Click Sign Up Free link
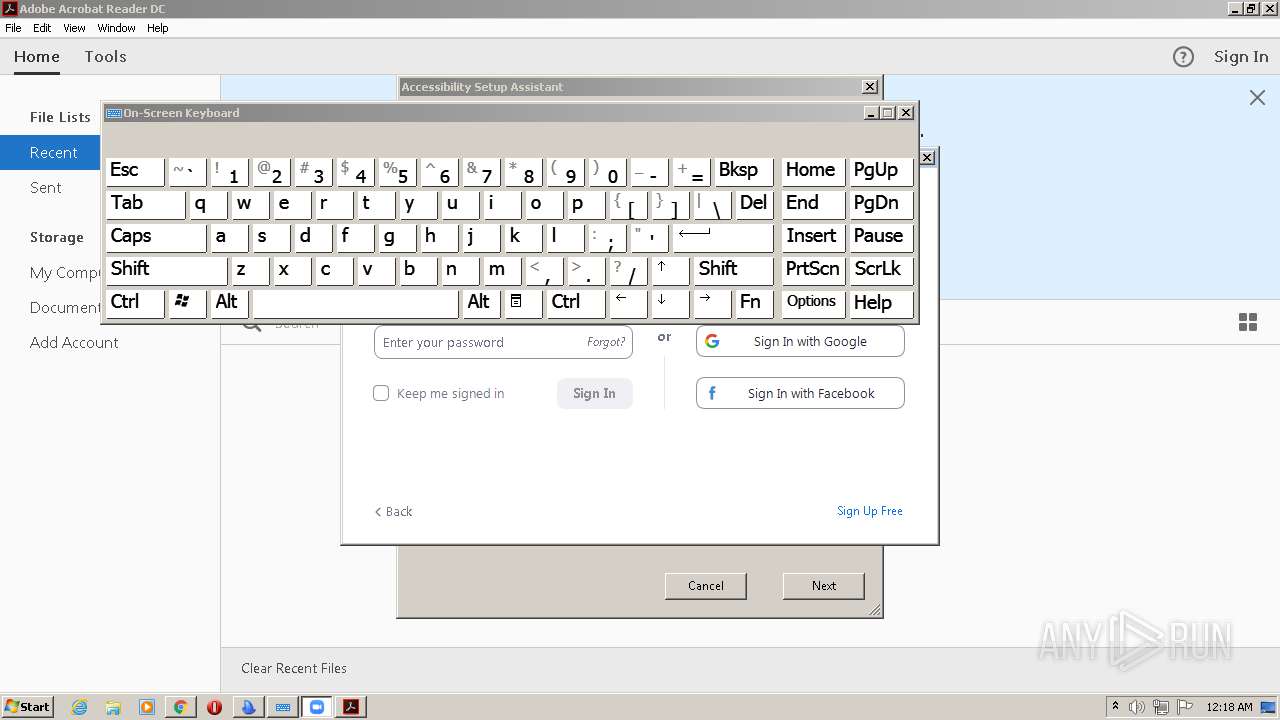This screenshot has height=720, width=1280. click(x=870, y=511)
